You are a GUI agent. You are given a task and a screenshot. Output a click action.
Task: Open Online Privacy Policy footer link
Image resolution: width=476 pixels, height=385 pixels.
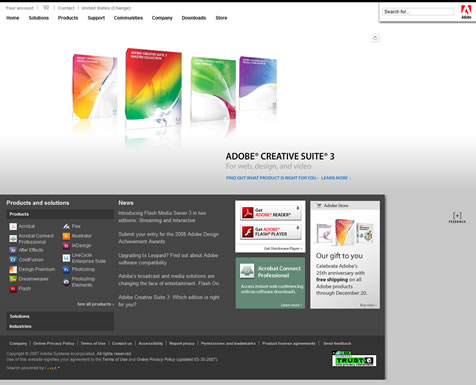pyautogui.click(x=54, y=343)
